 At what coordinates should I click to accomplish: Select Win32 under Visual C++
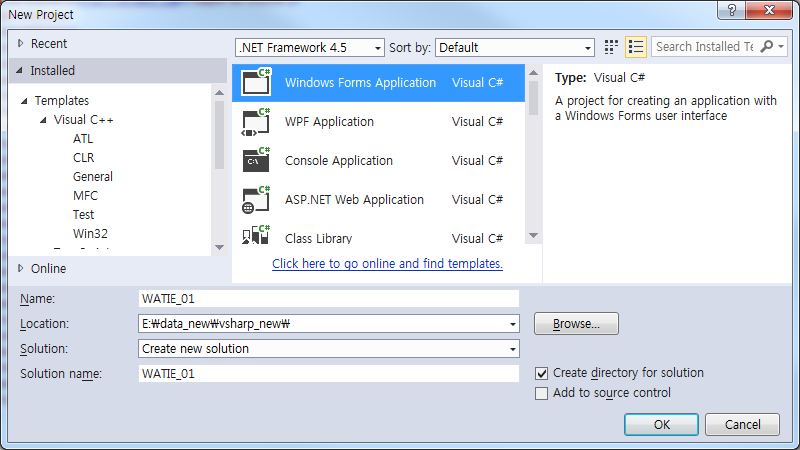point(90,233)
